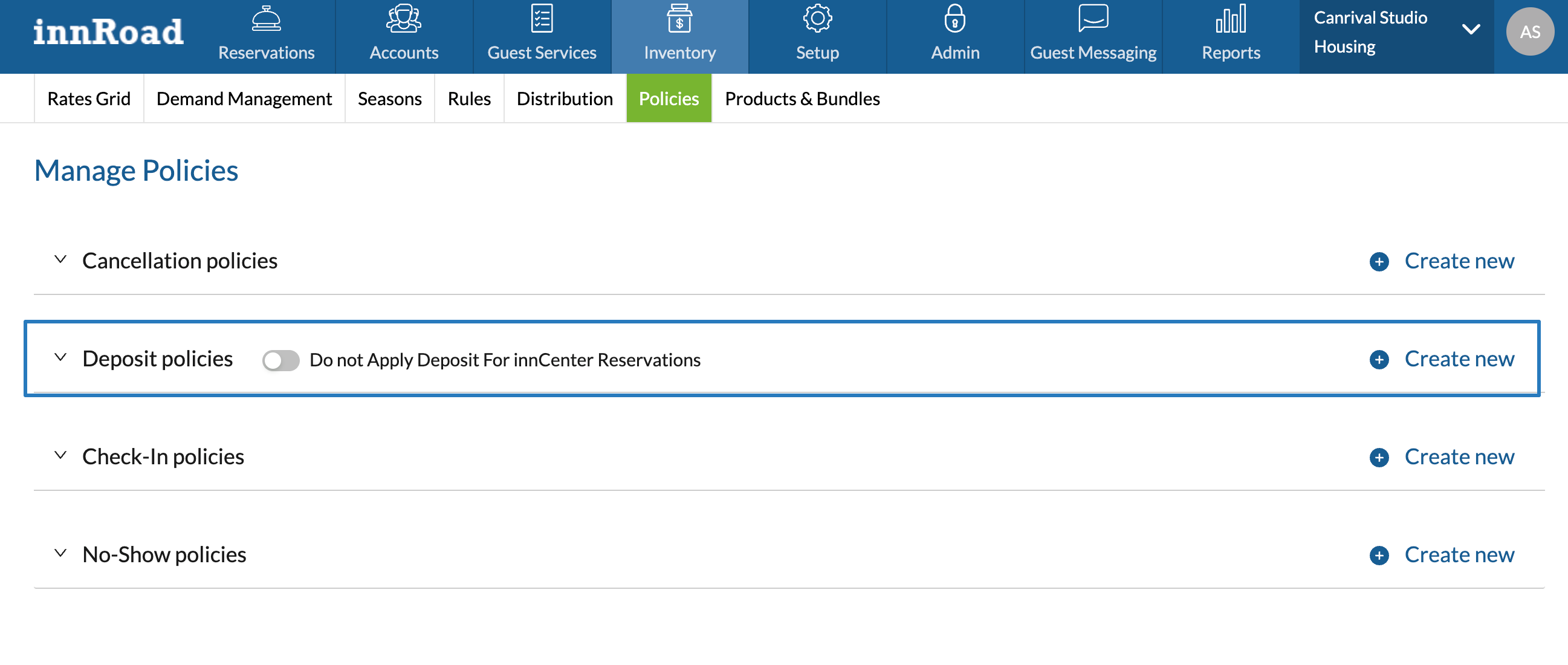Click plus icon beside Cancellation policies

(1379, 262)
